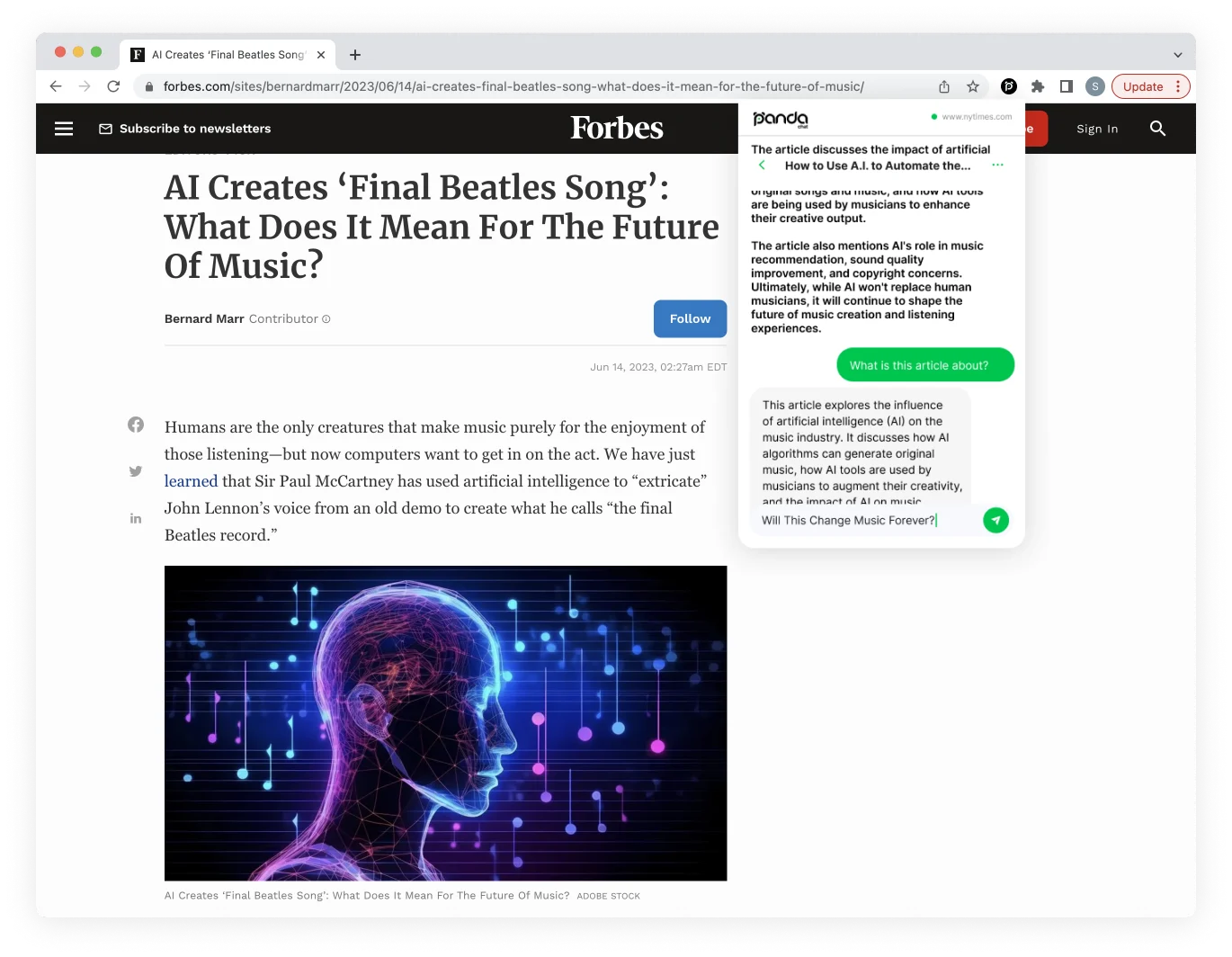Share article on LinkedIn
Viewport: 1232px width, 957px height.
[136, 518]
